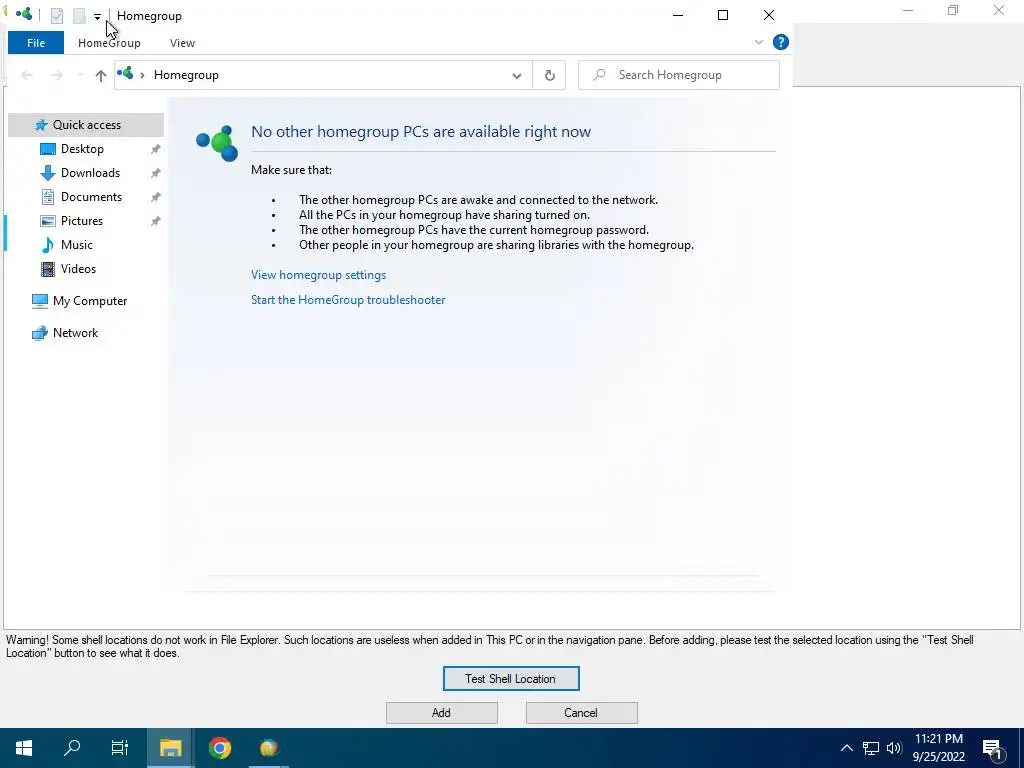Click the network icon in system tray

[871, 748]
